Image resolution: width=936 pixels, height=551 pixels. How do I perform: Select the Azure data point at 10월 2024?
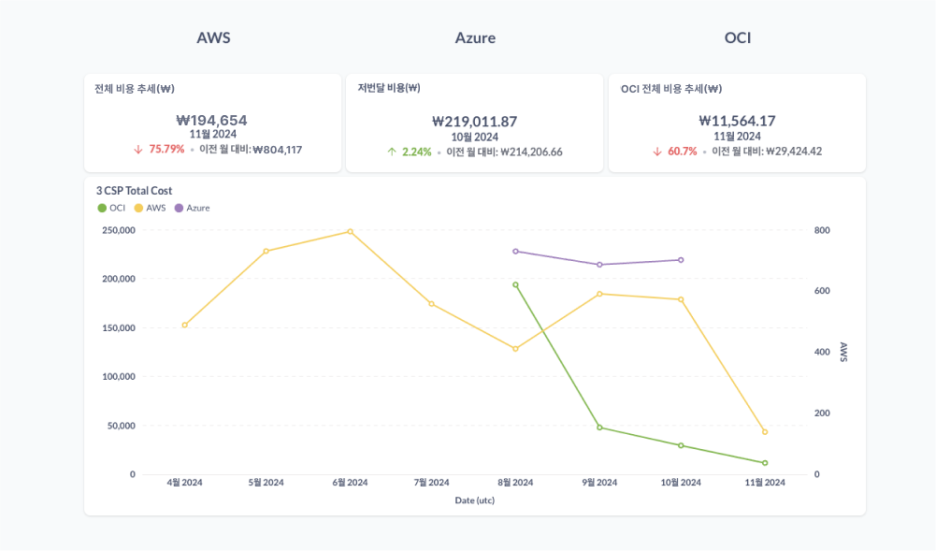pyautogui.click(x=681, y=260)
